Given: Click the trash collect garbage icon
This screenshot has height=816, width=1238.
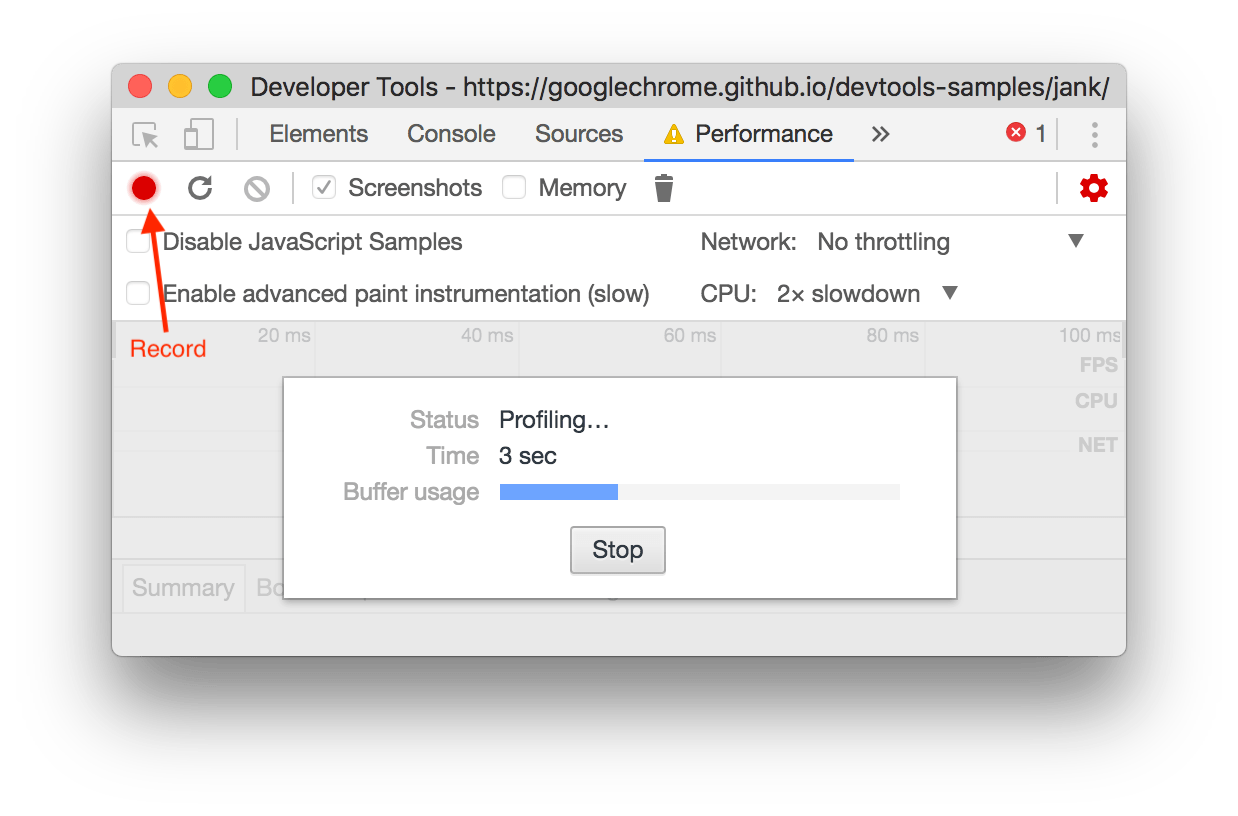Looking at the screenshot, I should [664, 188].
